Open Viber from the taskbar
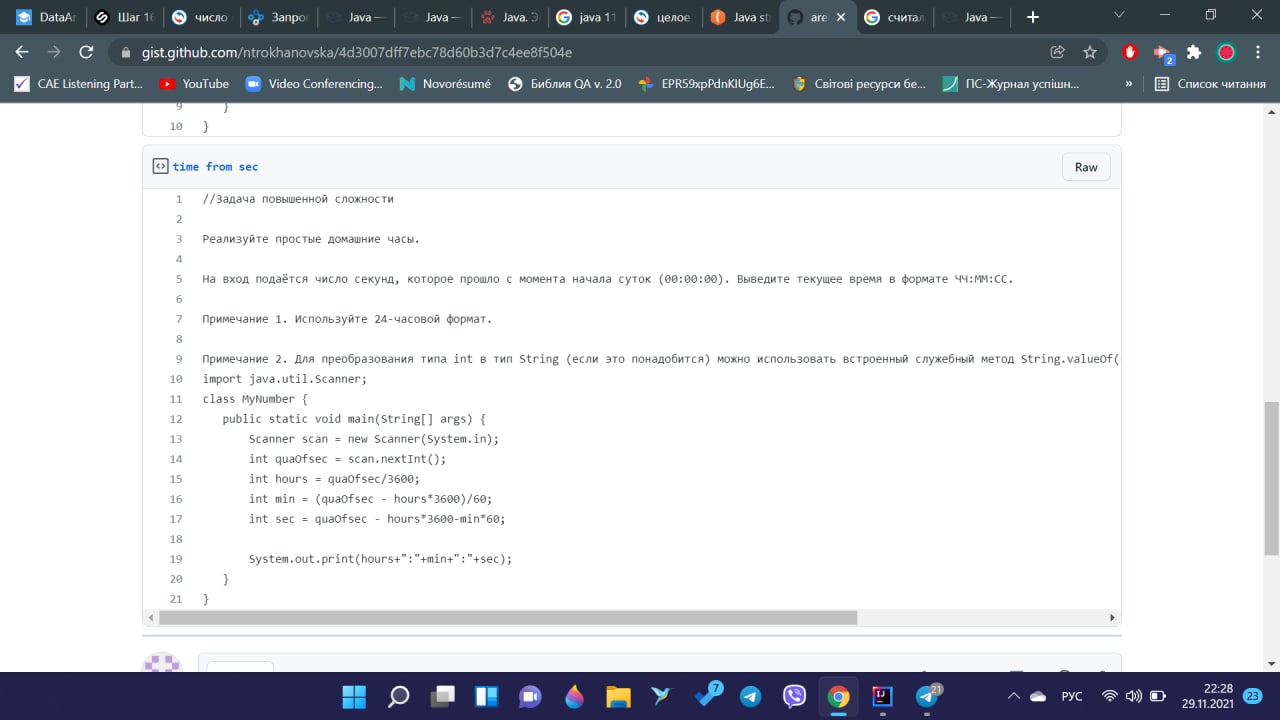Image resolution: width=1280 pixels, height=720 pixels. (794, 696)
